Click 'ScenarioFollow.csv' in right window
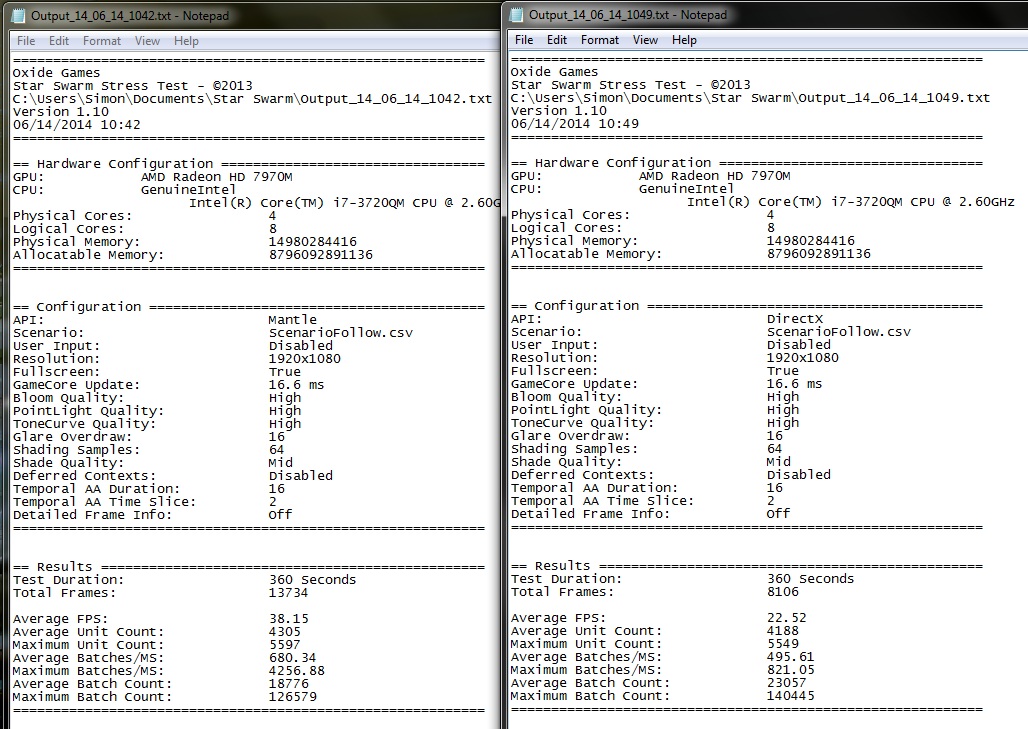The height and width of the screenshot is (729, 1028). click(x=839, y=332)
